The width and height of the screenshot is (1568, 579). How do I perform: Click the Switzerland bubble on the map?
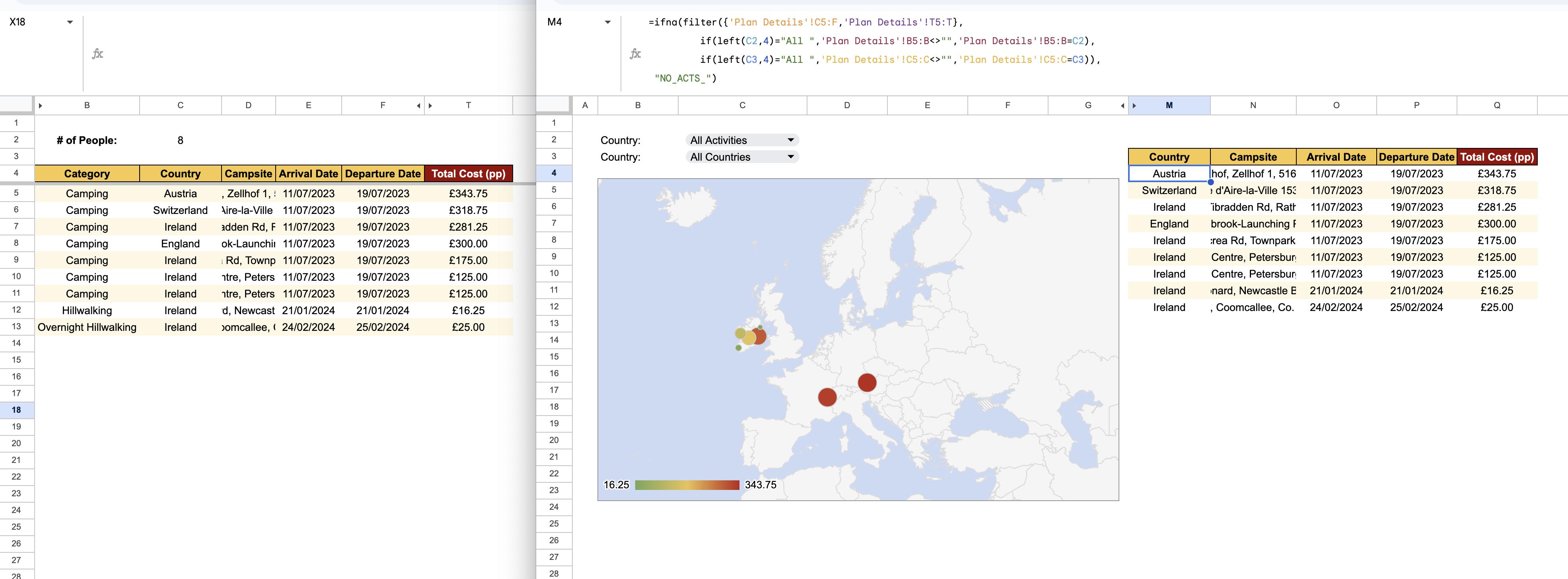[x=827, y=397]
